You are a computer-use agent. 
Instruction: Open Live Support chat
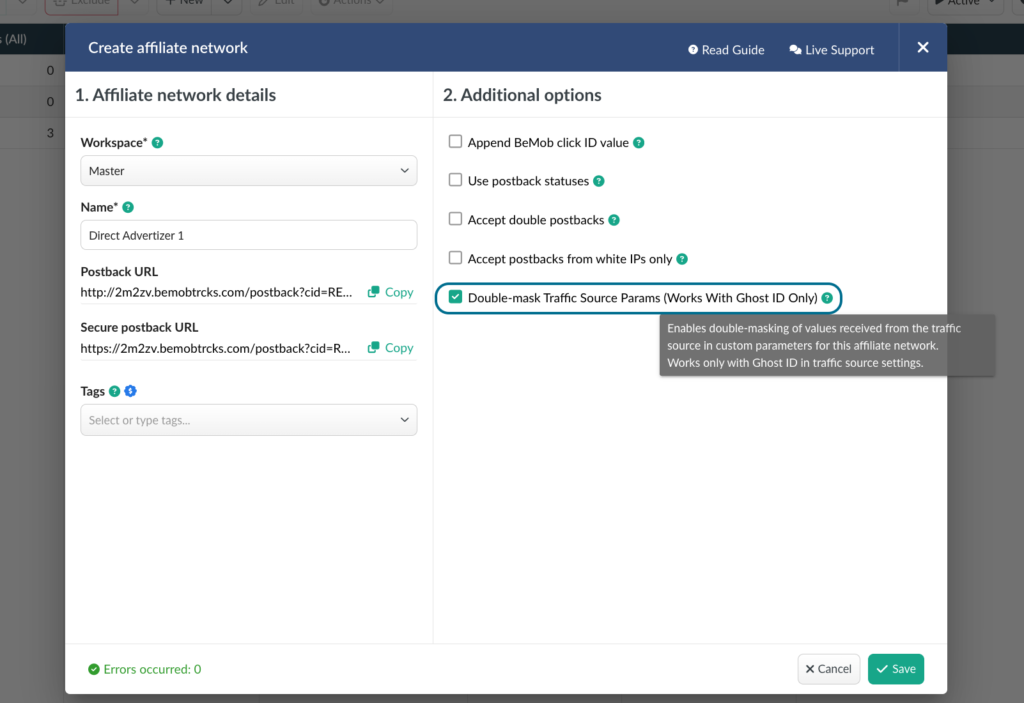coord(831,50)
